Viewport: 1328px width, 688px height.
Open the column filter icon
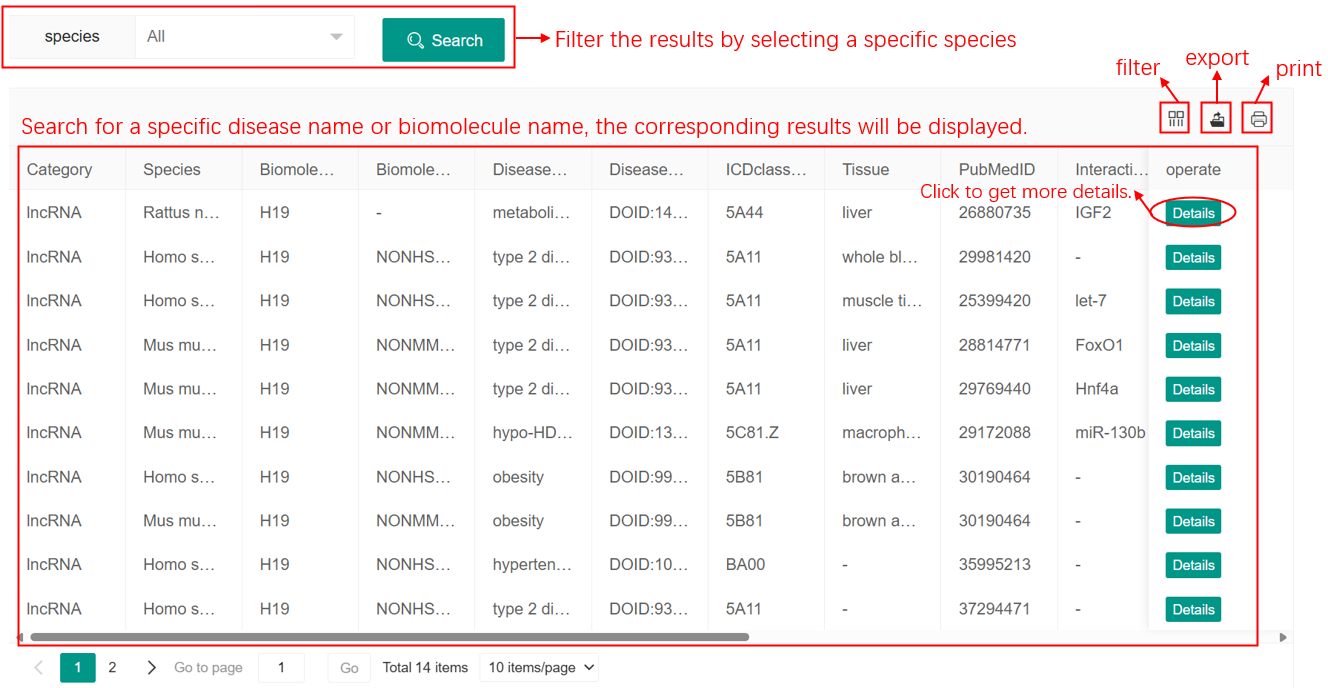tap(1176, 119)
